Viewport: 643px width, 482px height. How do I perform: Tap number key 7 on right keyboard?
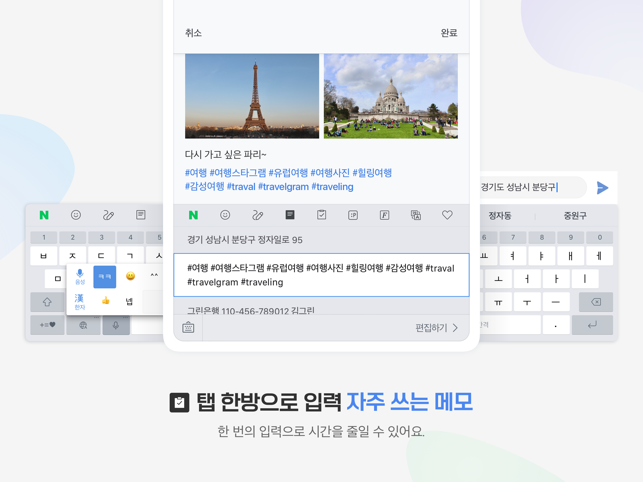[513, 237]
